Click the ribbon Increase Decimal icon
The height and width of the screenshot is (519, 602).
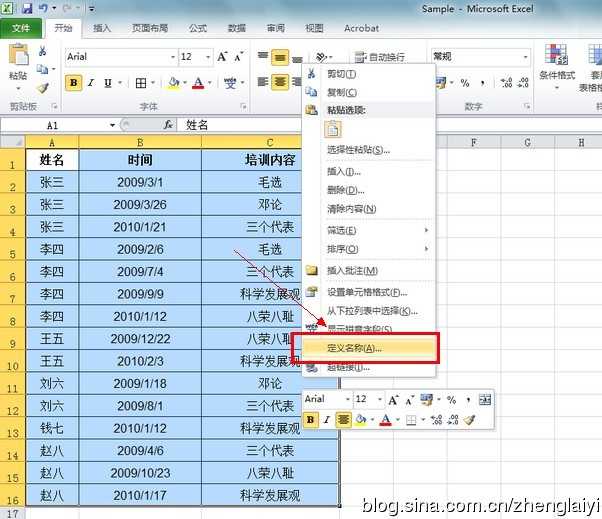(506, 83)
